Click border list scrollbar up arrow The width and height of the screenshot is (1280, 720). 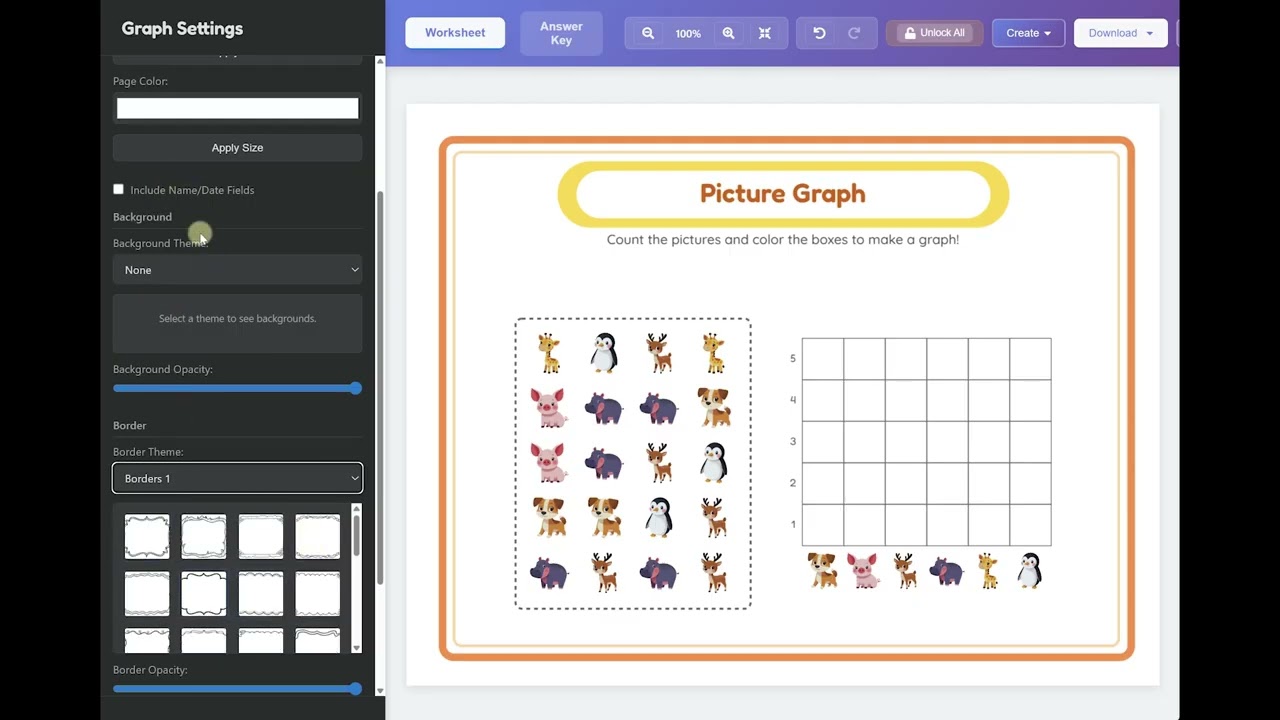click(x=357, y=511)
